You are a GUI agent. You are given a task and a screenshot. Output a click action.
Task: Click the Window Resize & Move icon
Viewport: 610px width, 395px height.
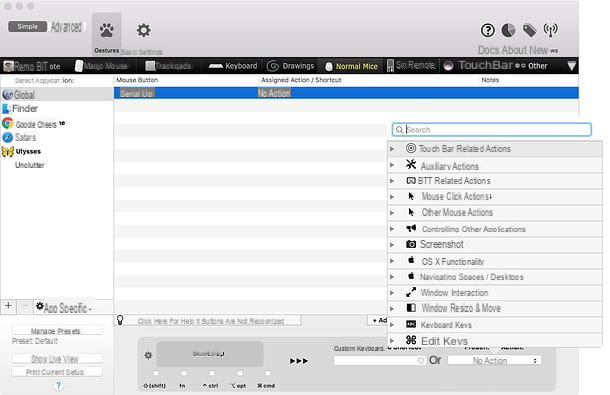(x=411, y=308)
